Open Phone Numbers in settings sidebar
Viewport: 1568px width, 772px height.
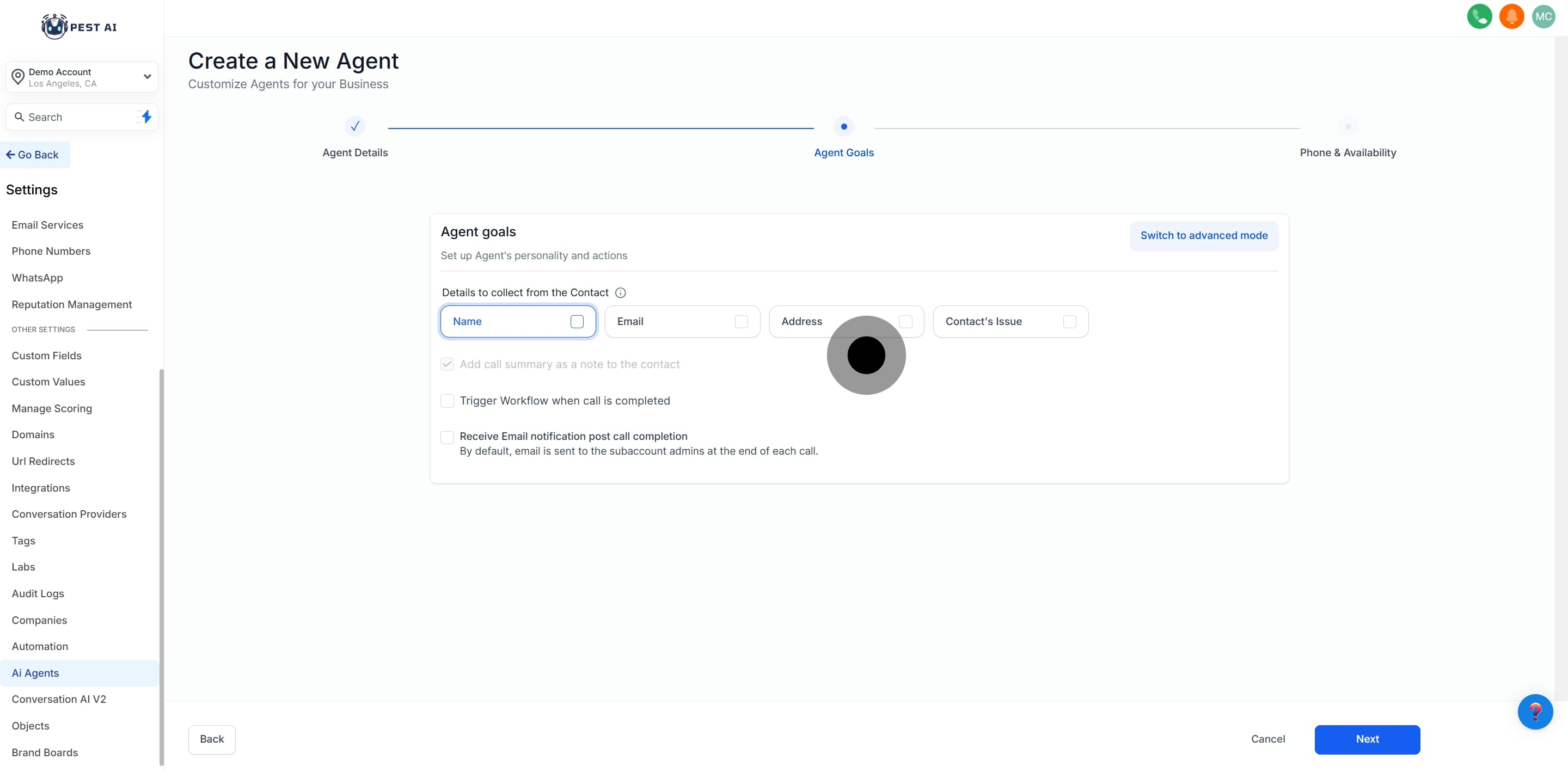point(51,251)
